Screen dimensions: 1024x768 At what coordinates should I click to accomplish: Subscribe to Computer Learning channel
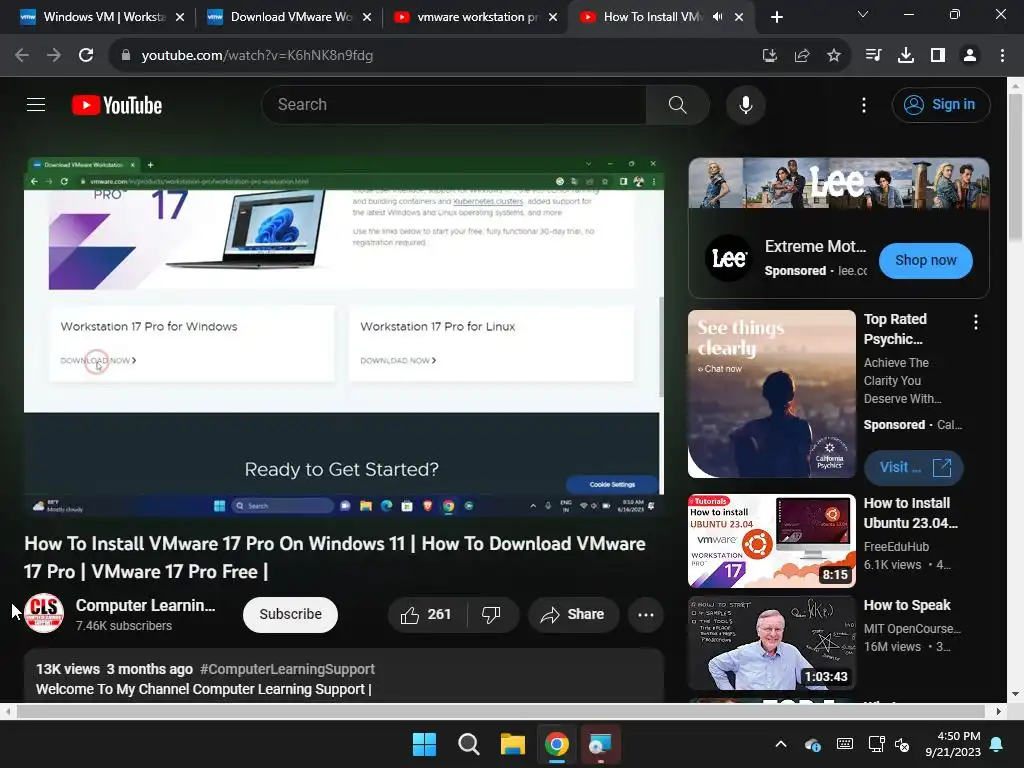coord(291,615)
